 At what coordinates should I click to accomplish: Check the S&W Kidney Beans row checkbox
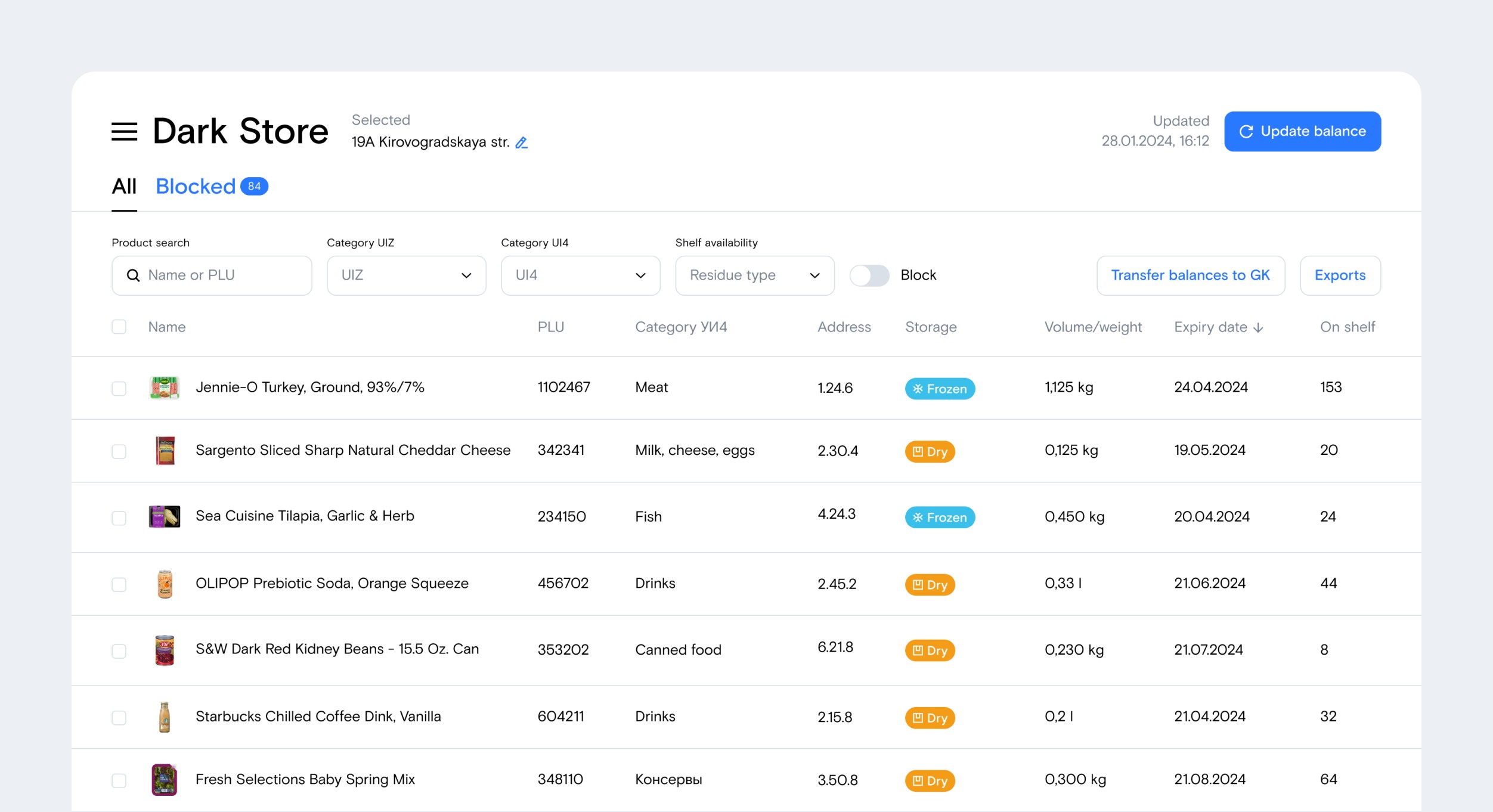(119, 650)
